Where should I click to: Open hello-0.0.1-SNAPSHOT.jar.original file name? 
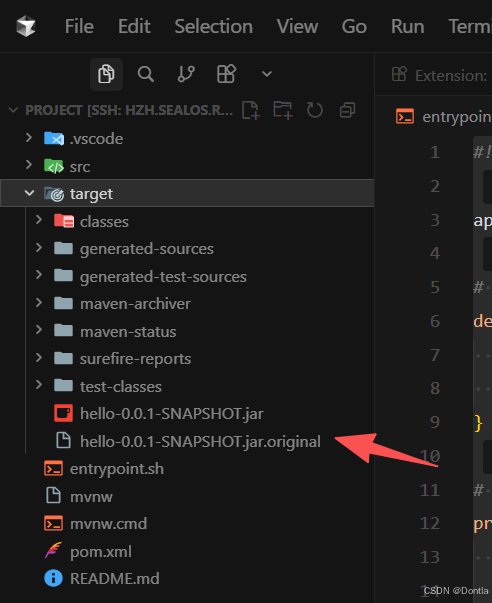pyautogui.click(x=200, y=441)
